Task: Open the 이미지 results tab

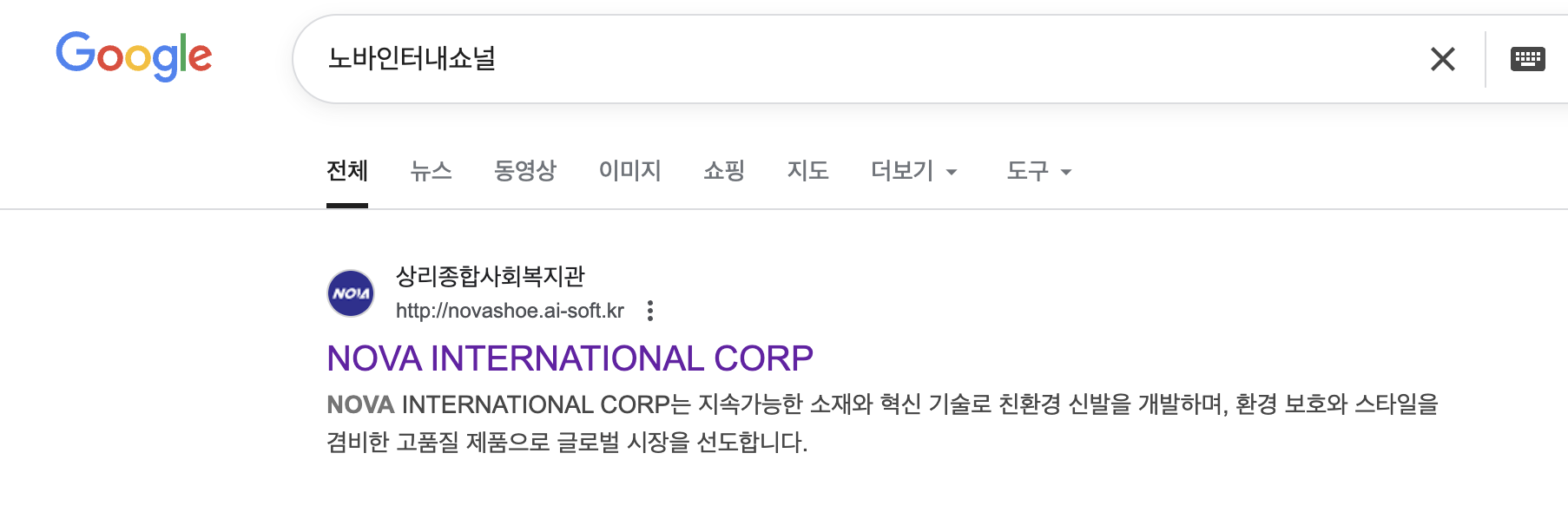Action: (x=629, y=170)
